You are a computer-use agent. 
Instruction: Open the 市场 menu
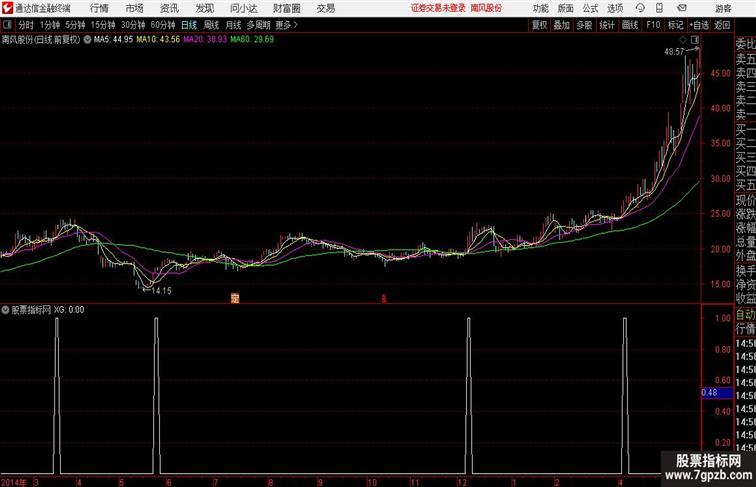(135, 8)
